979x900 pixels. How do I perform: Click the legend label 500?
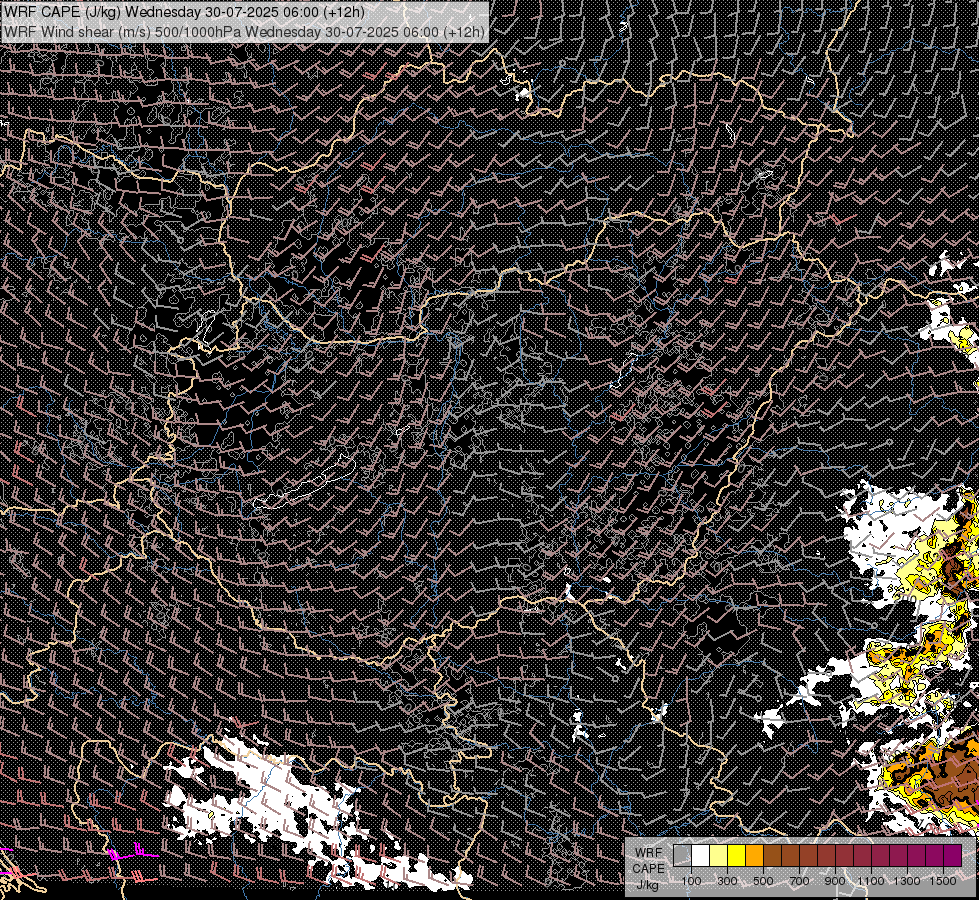click(764, 881)
